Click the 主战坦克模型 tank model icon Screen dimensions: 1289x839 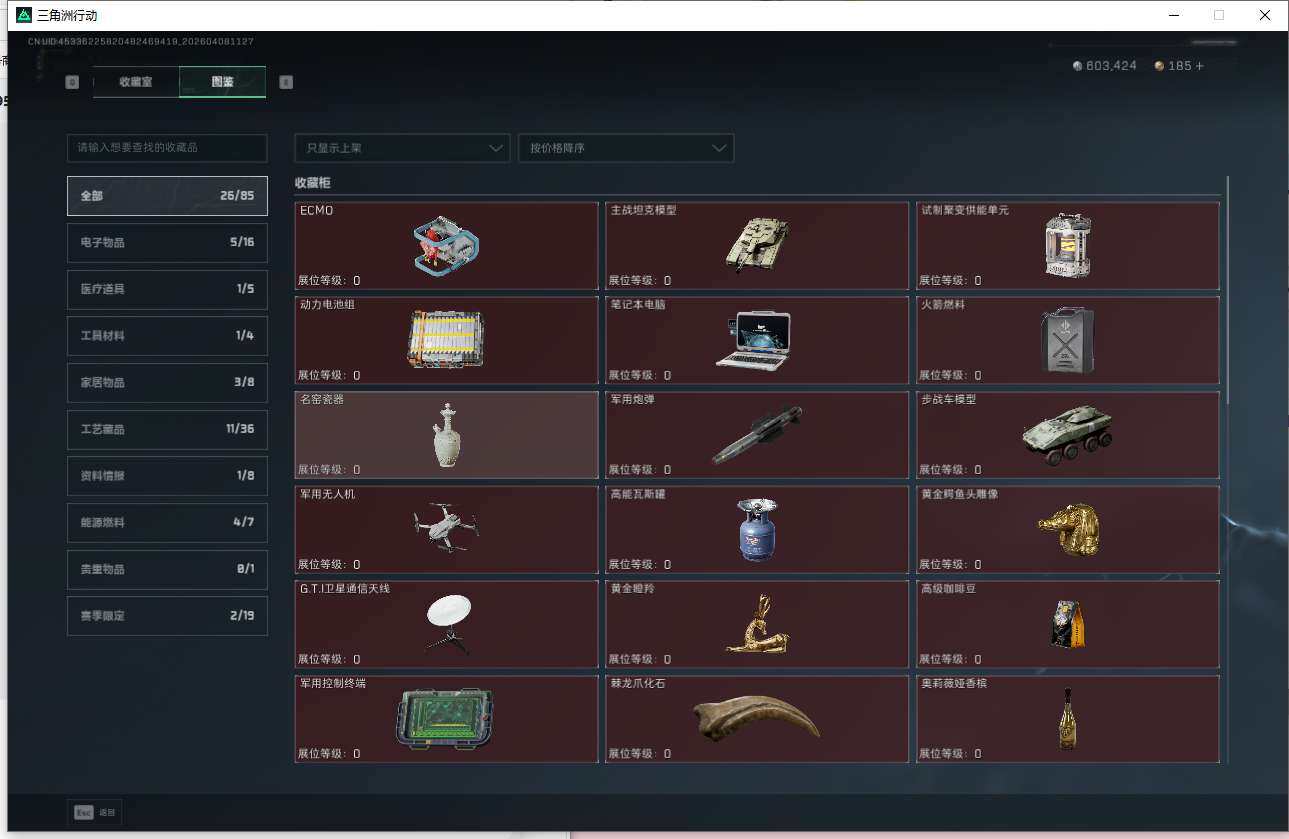click(x=757, y=245)
